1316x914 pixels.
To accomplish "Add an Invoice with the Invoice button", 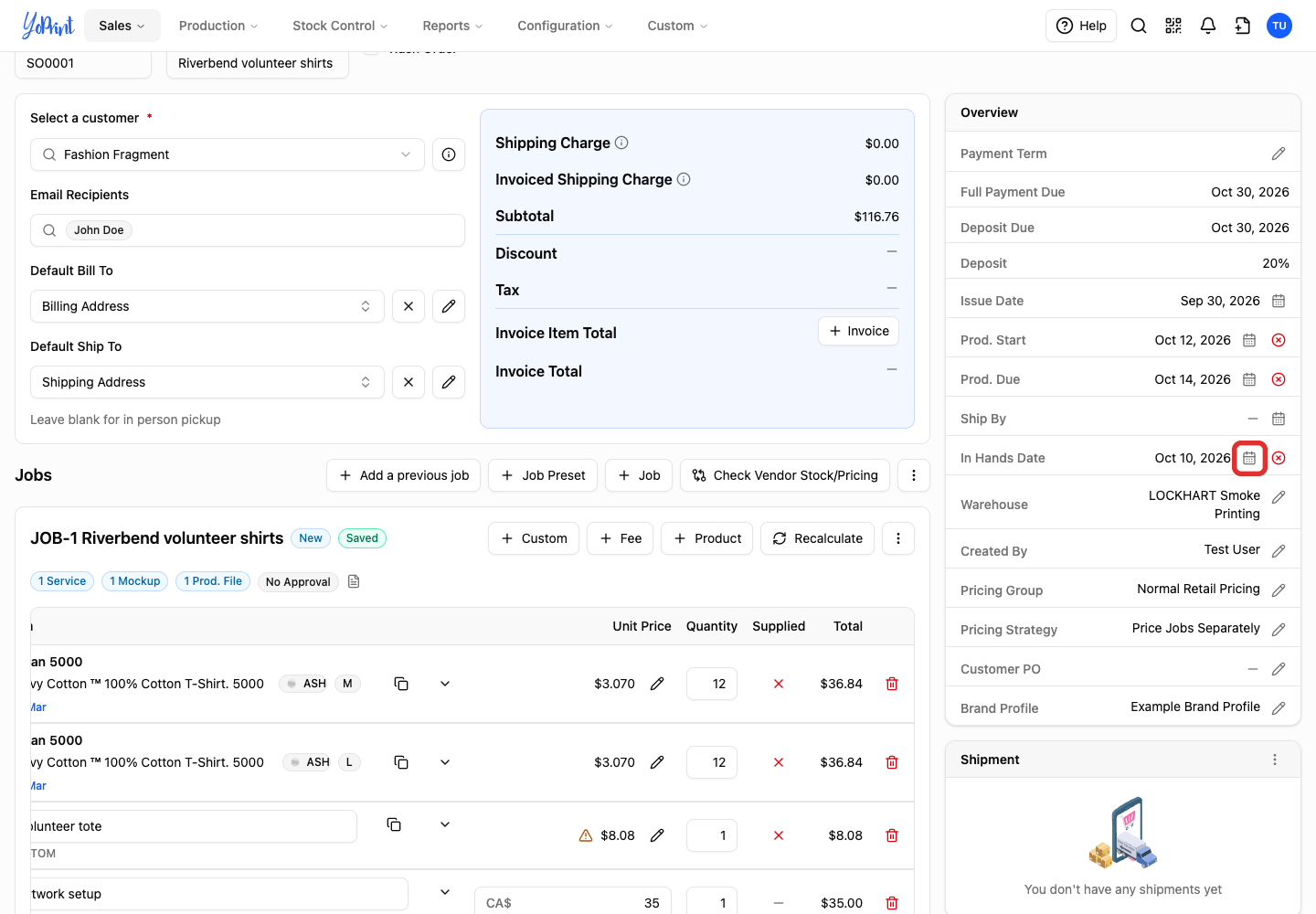I will click(x=858, y=331).
